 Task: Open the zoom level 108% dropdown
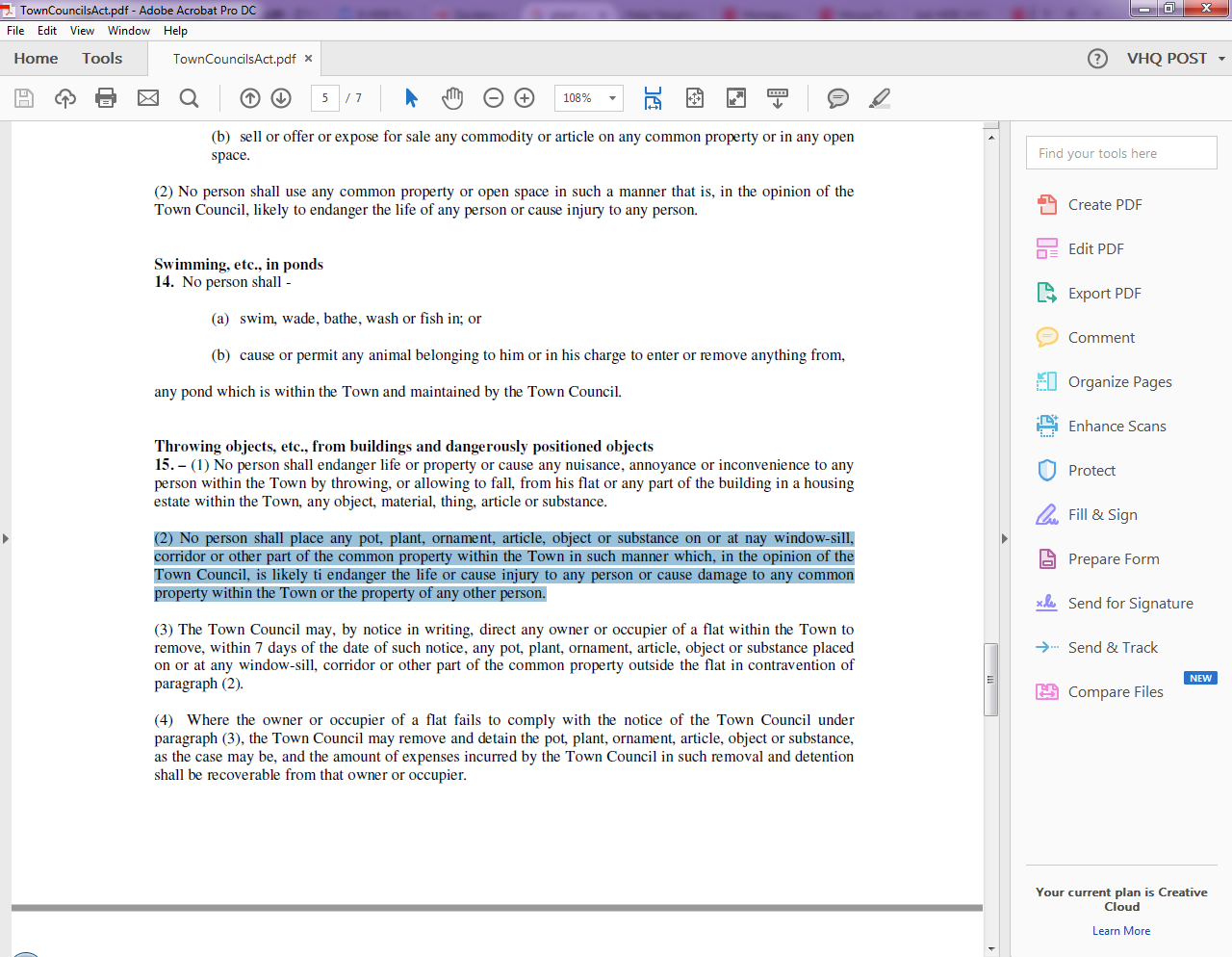click(x=611, y=98)
